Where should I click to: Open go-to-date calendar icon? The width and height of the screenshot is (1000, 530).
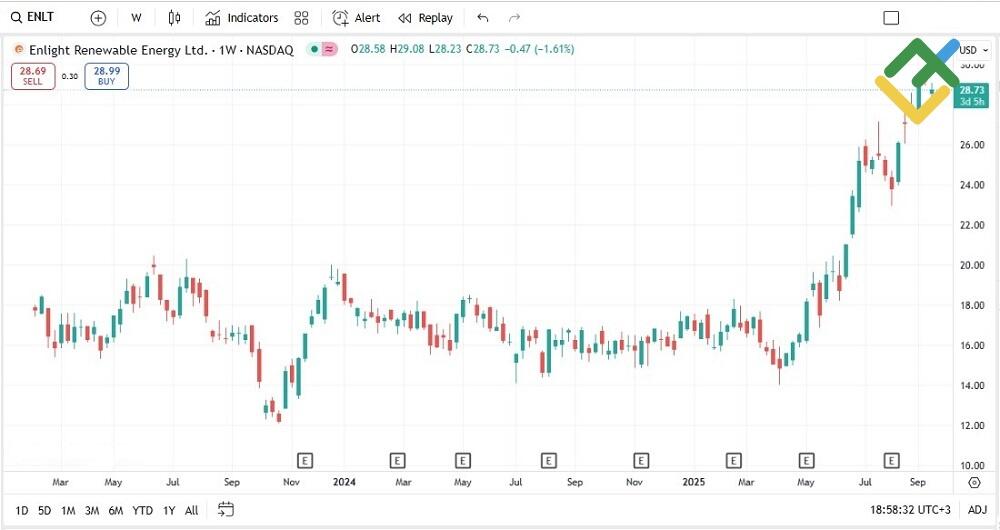(226, 510)
